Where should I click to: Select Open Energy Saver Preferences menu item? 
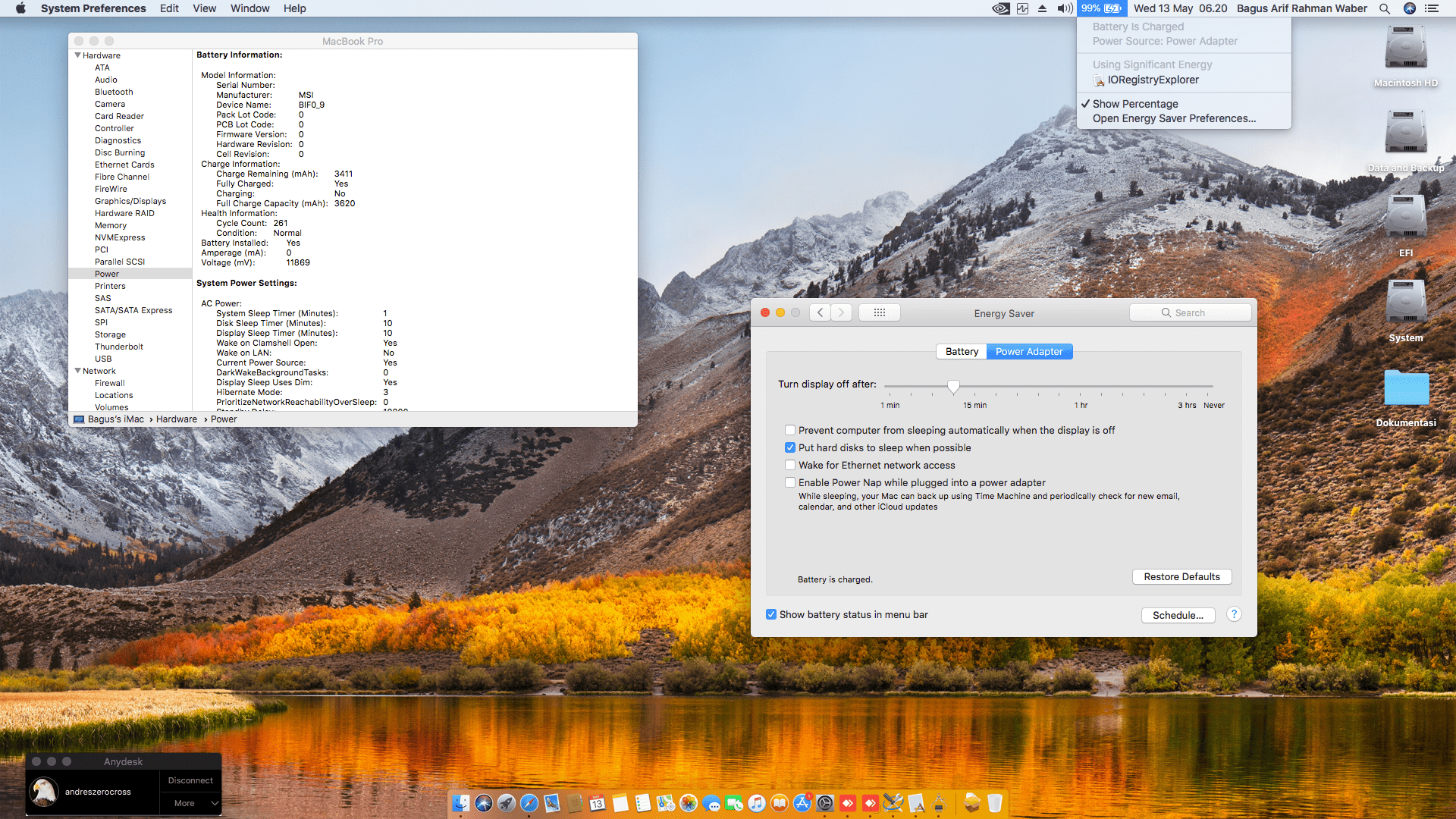point(1174,118)
